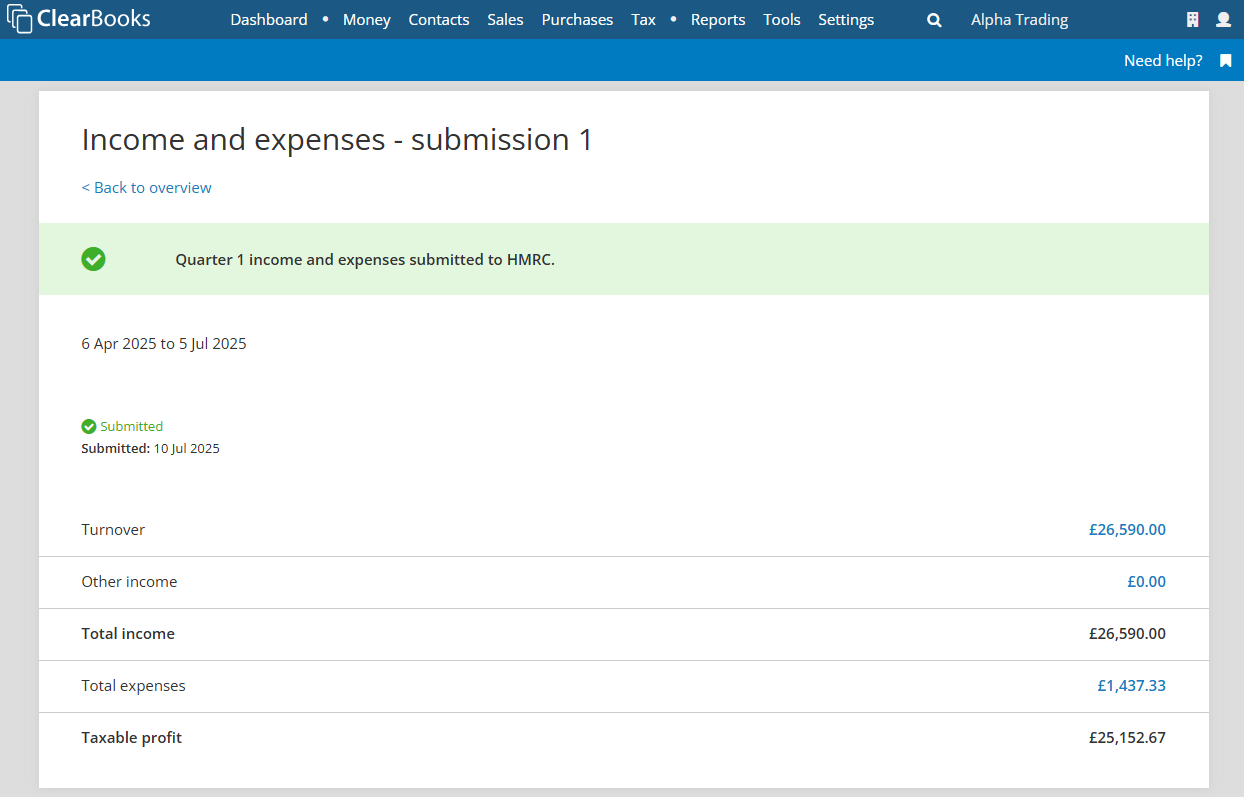Open the Turnover amount £26,590.00 link

pos(1127,530)
